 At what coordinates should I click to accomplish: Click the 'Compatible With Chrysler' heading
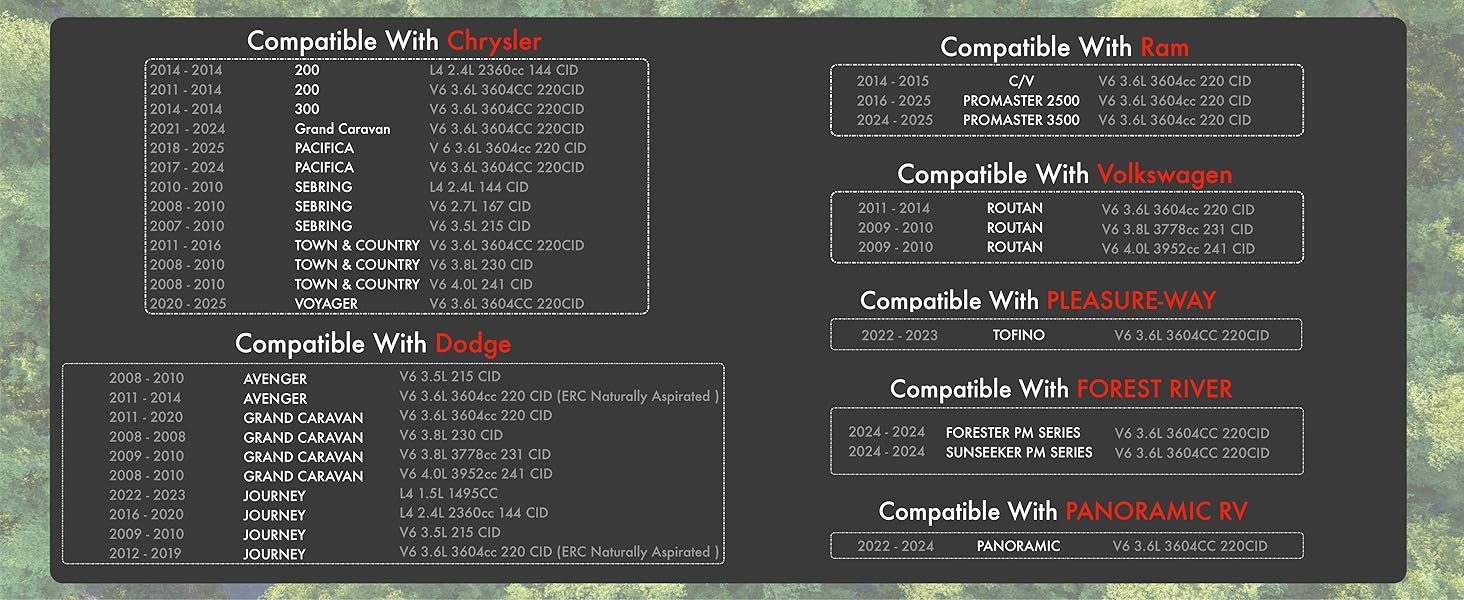394,41
